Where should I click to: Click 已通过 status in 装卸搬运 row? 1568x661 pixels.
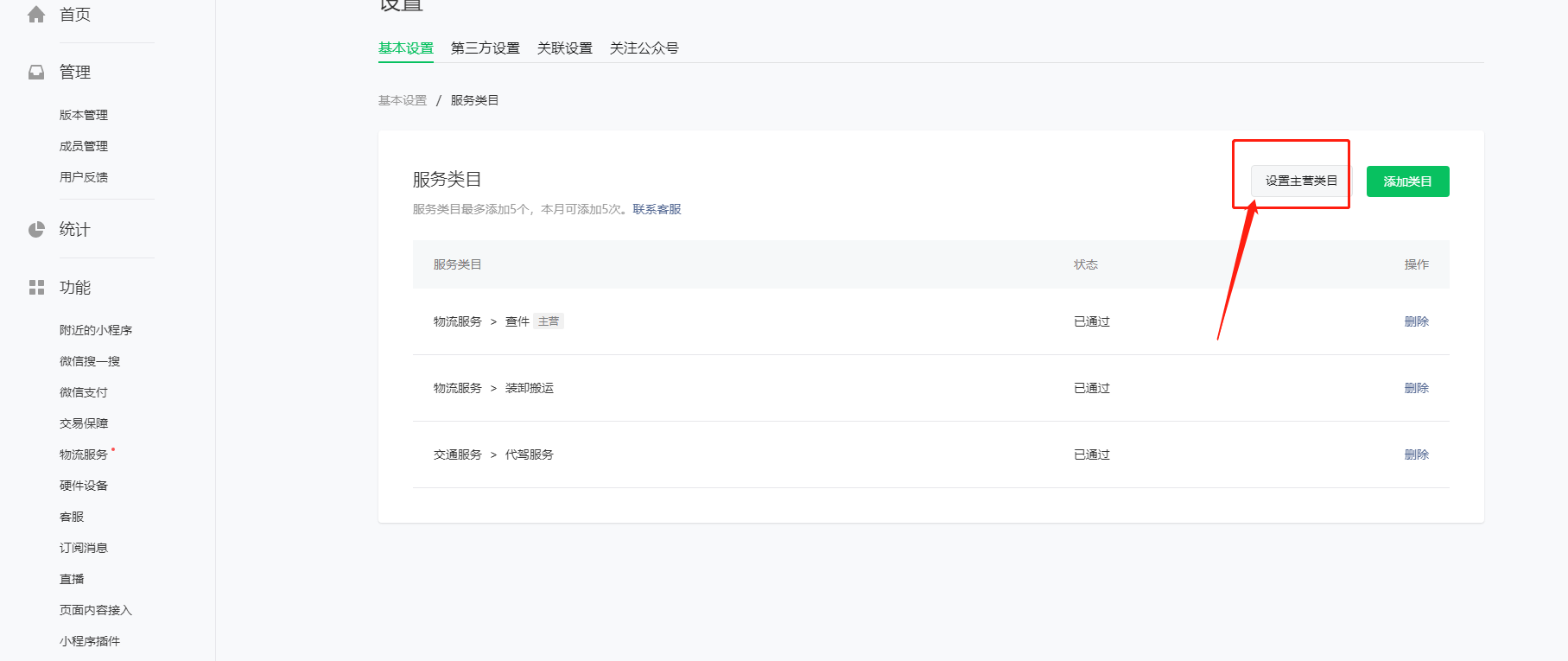(1092, 388)
